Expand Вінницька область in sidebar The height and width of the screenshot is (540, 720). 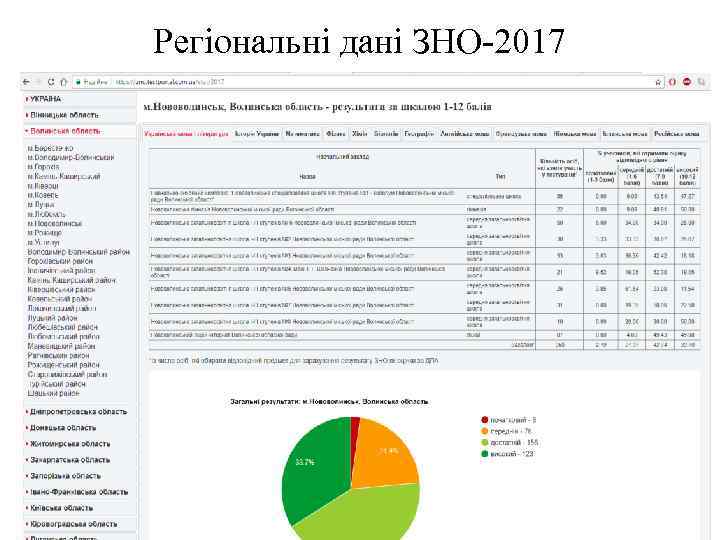click(x=63, y=115)
